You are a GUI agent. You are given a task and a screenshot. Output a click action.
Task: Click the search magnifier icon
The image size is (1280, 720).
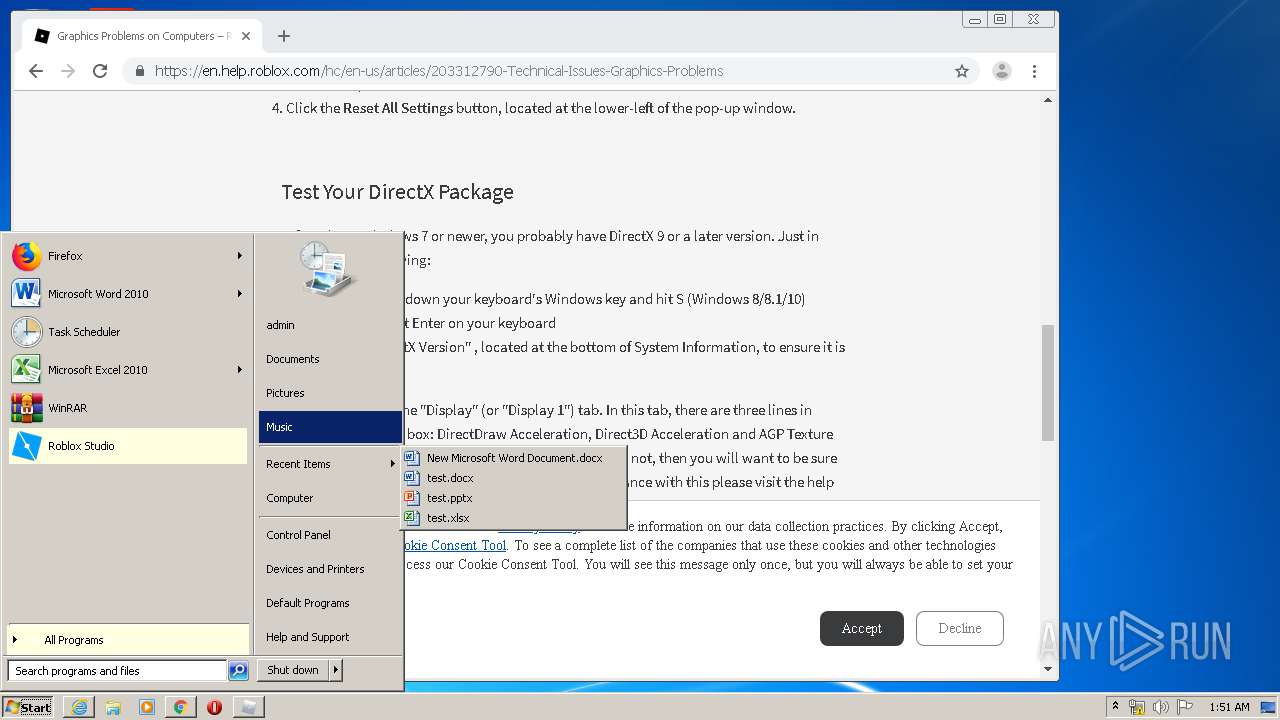[238, 671]
